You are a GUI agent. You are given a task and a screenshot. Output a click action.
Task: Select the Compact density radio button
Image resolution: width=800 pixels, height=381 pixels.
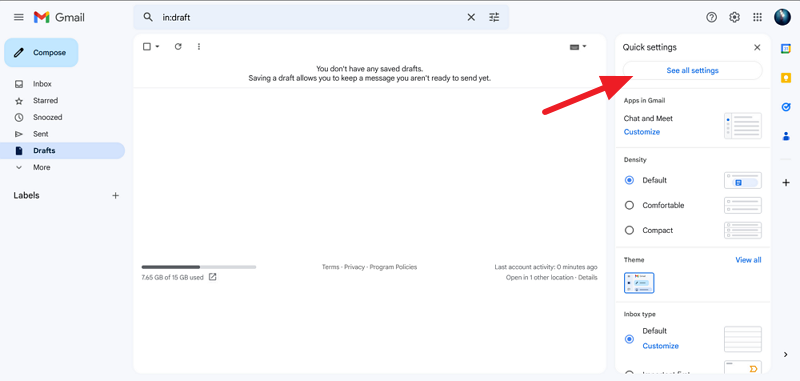629,230
